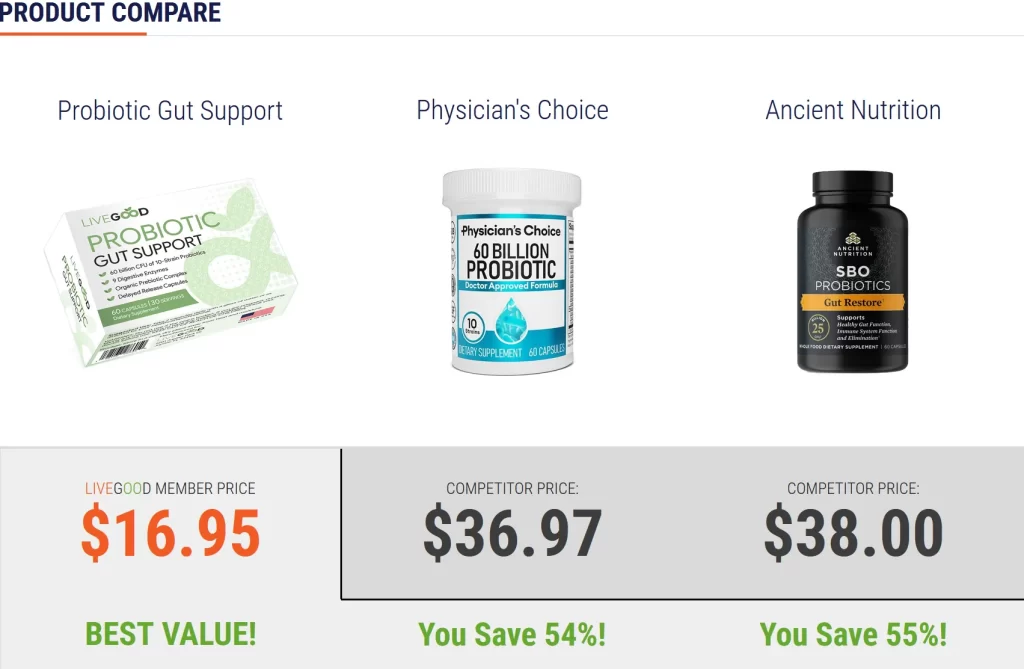Select the $38.00 competitor price
1024x669 pixels.
pyautogui.click(x=853, y=533)
